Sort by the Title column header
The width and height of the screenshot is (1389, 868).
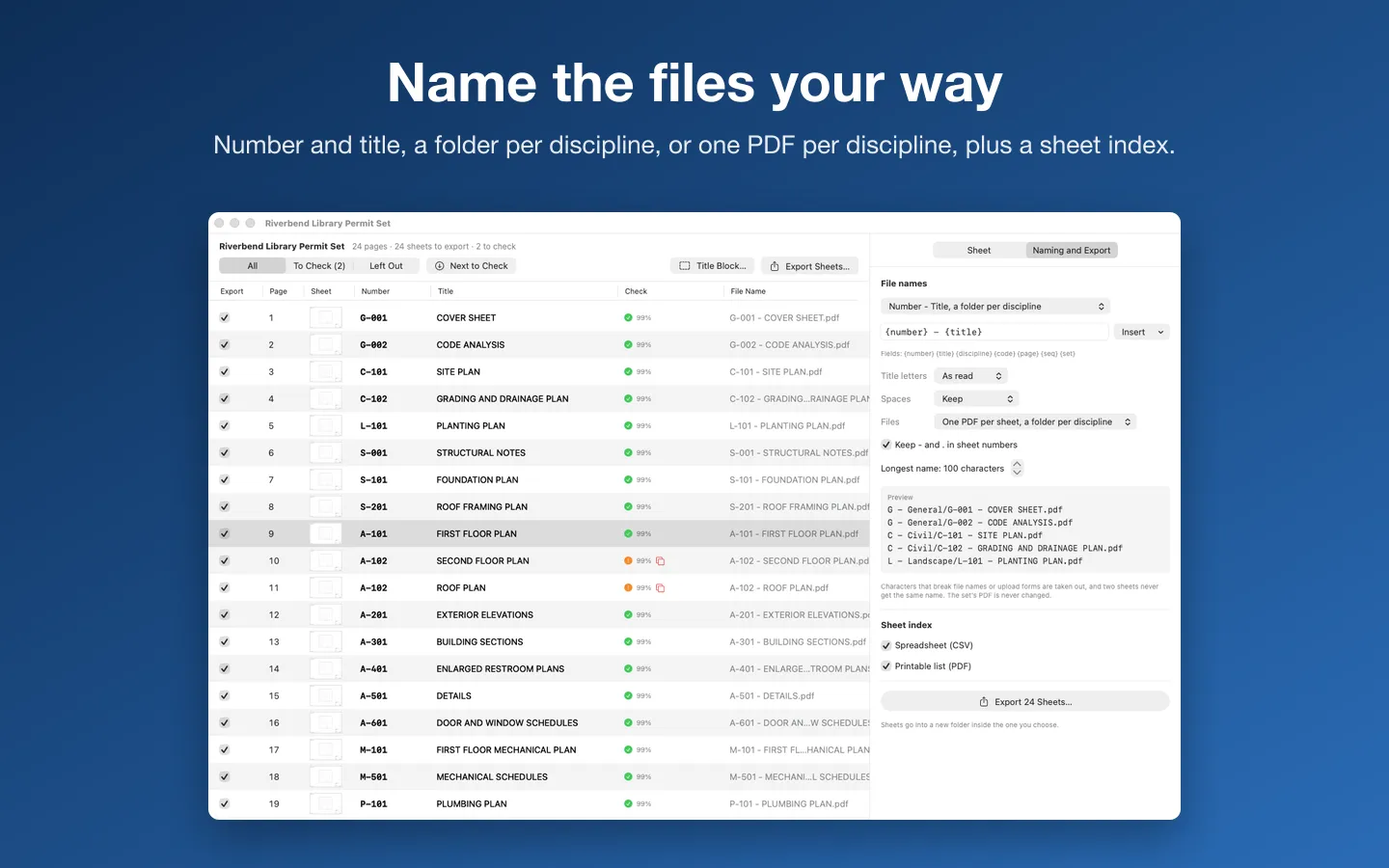pos(445,291)
